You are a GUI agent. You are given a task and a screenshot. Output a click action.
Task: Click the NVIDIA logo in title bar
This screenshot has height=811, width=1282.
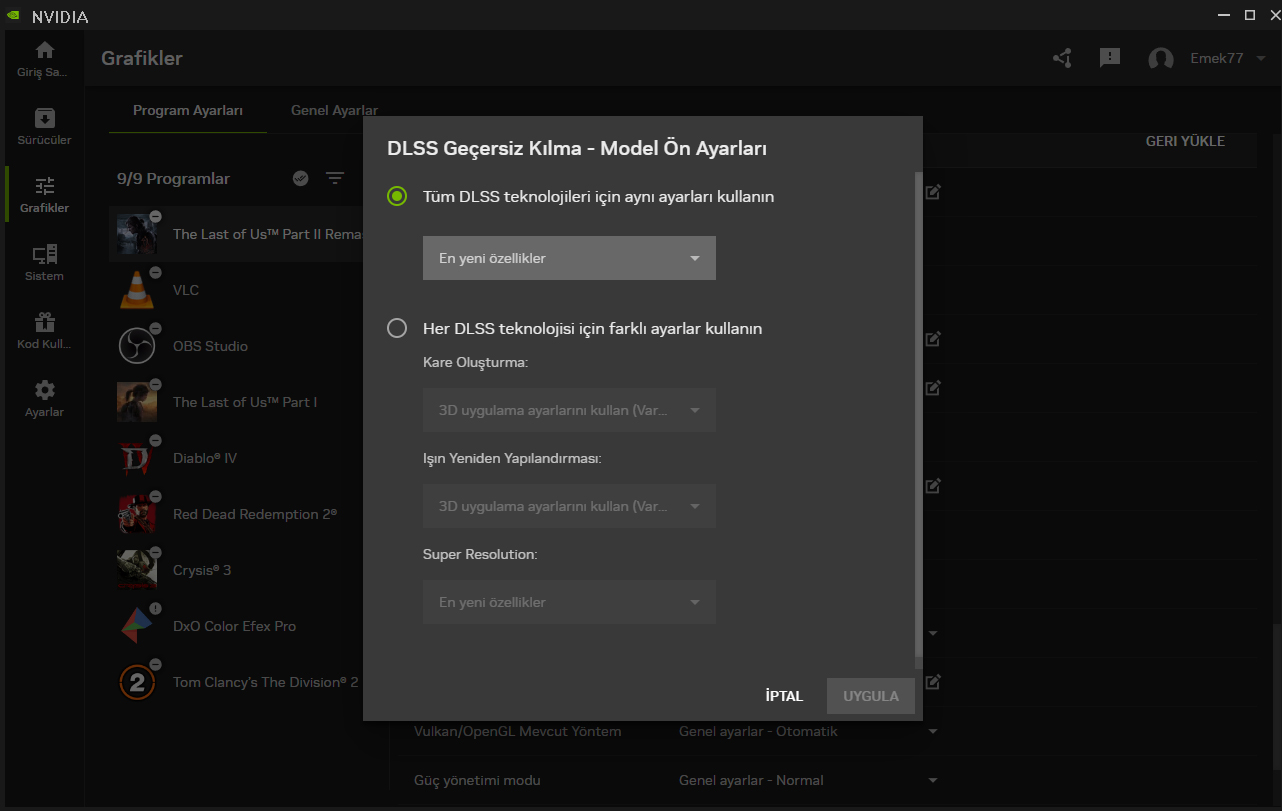pyautogui.click(x=13, y=16)
